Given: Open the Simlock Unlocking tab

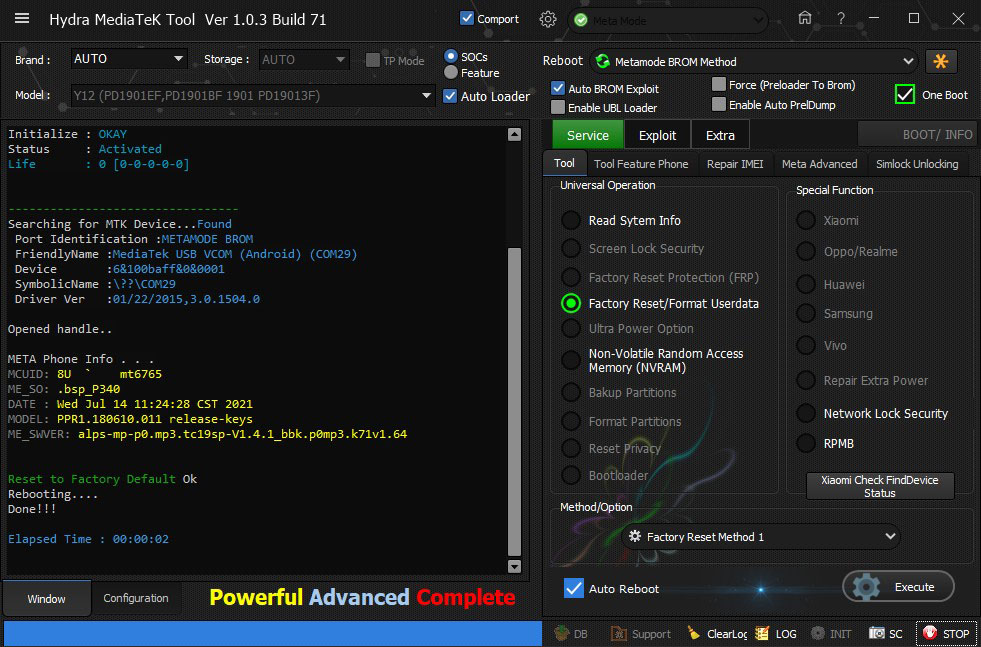Looking at the screenshot, I should point(917,164).
